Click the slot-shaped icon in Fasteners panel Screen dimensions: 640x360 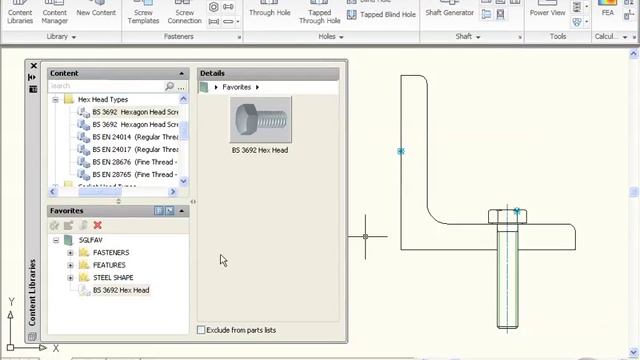point(229,21)
